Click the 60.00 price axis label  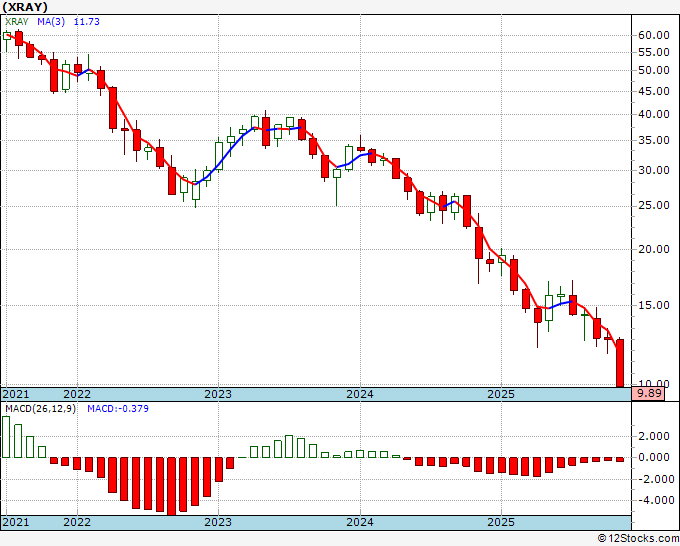(654, 35)
